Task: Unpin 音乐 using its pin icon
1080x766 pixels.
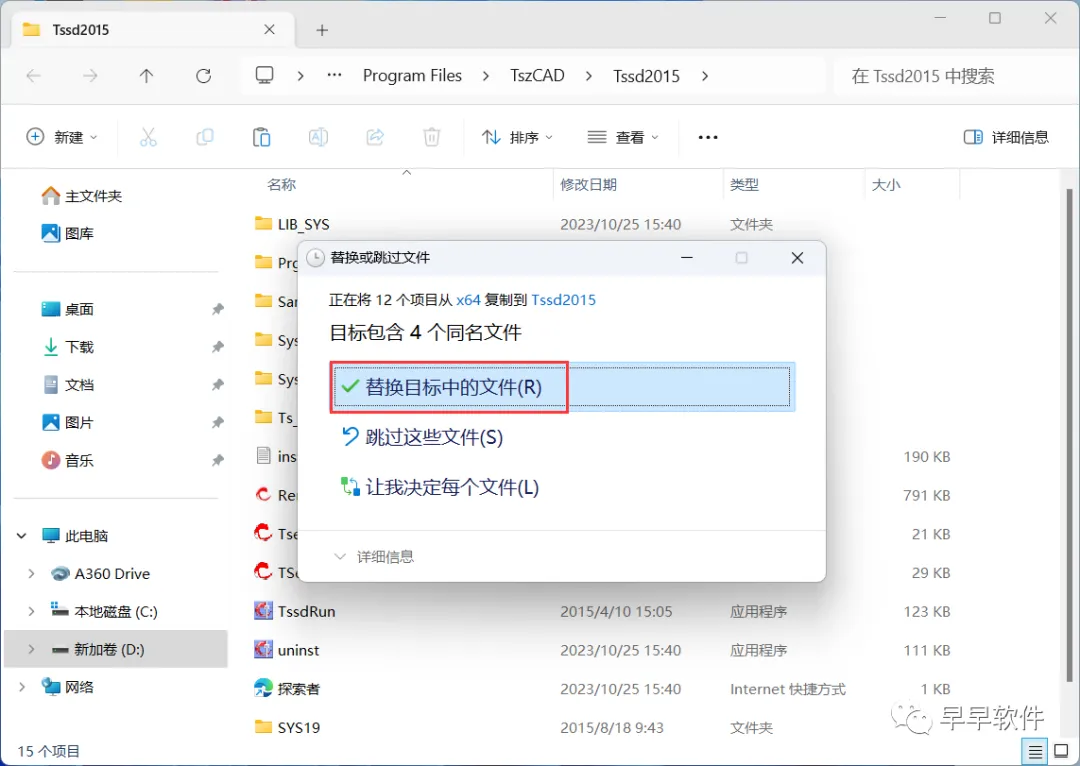Action: tap(218, 460)
